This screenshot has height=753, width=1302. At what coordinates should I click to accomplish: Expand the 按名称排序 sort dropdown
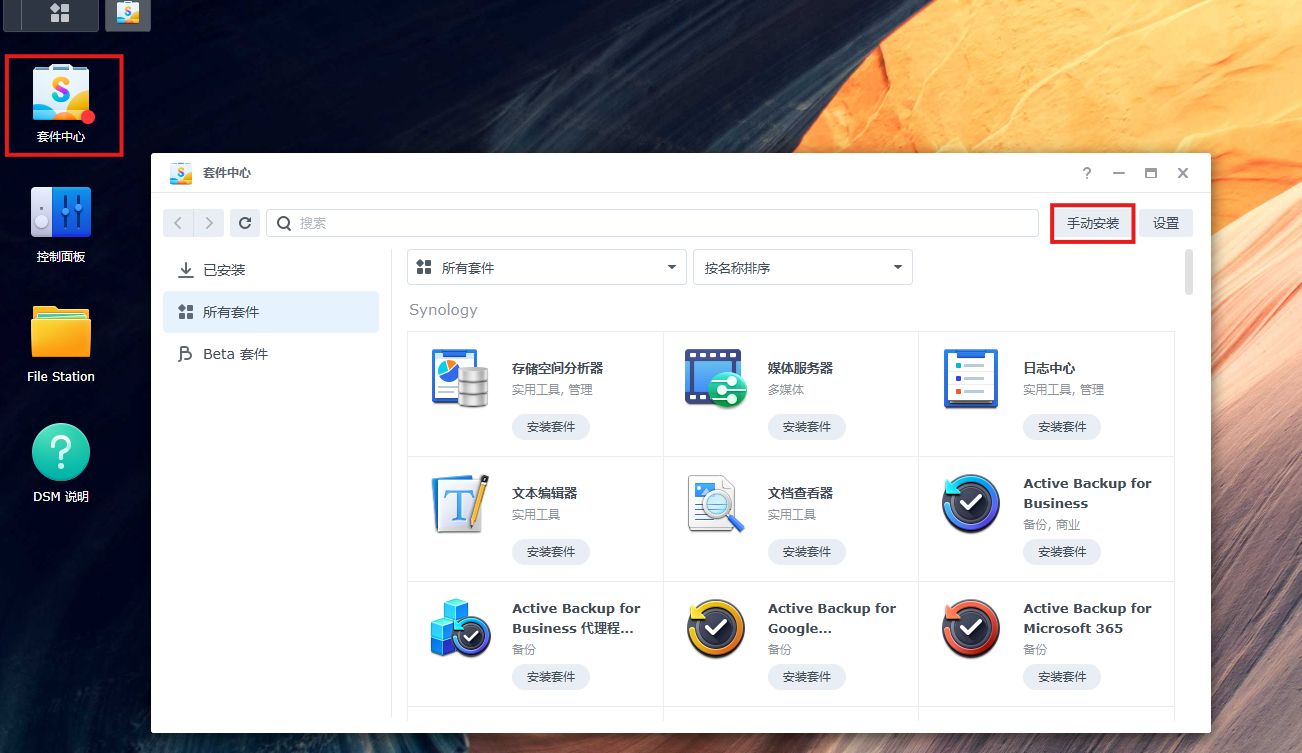[x=802, y=268]
